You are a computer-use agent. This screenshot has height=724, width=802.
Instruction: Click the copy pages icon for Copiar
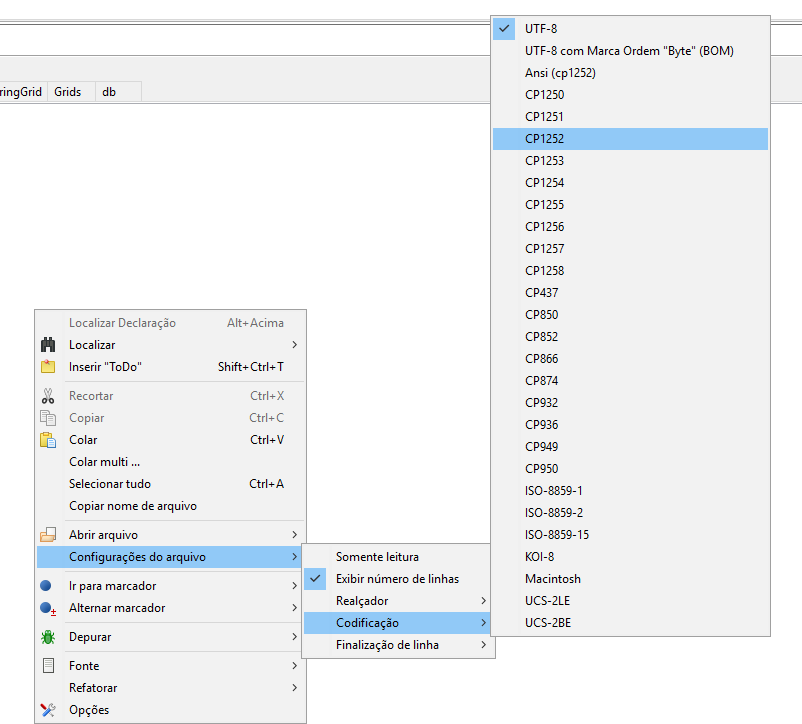[48, 418]
